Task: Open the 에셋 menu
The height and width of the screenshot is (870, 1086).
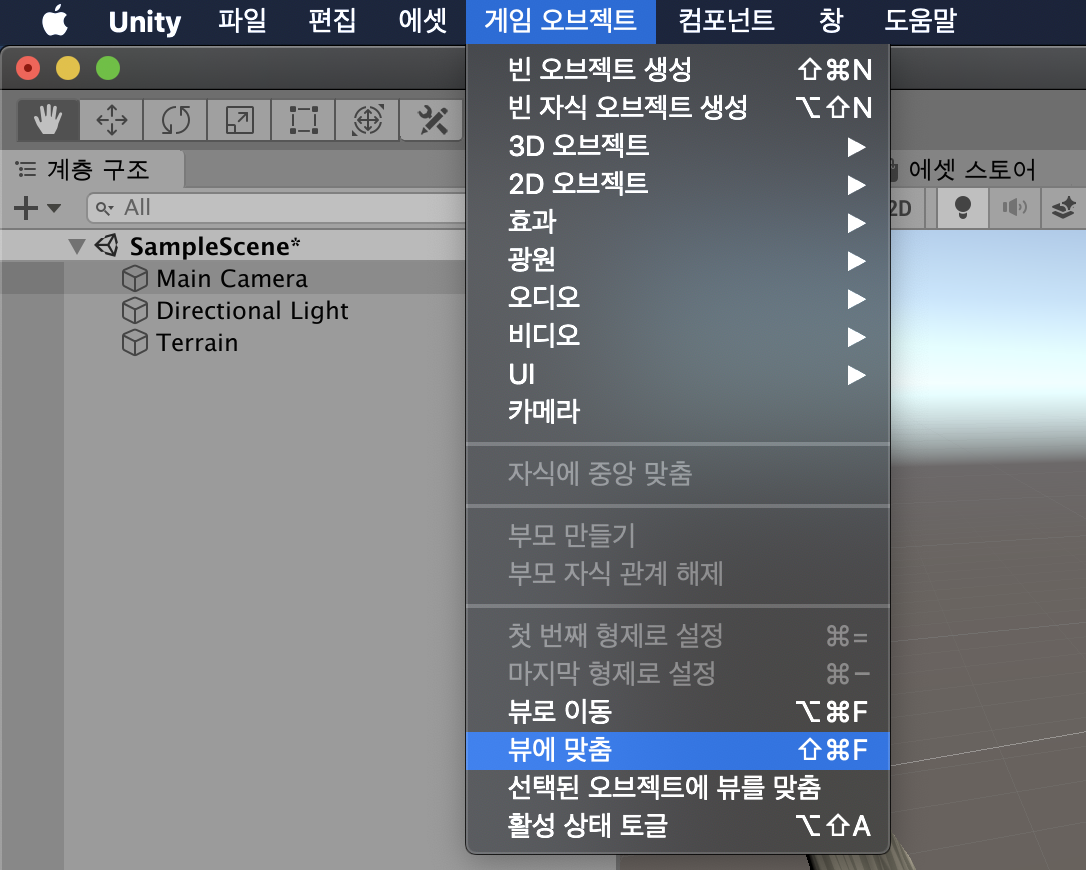Action: tap(422, 21)
